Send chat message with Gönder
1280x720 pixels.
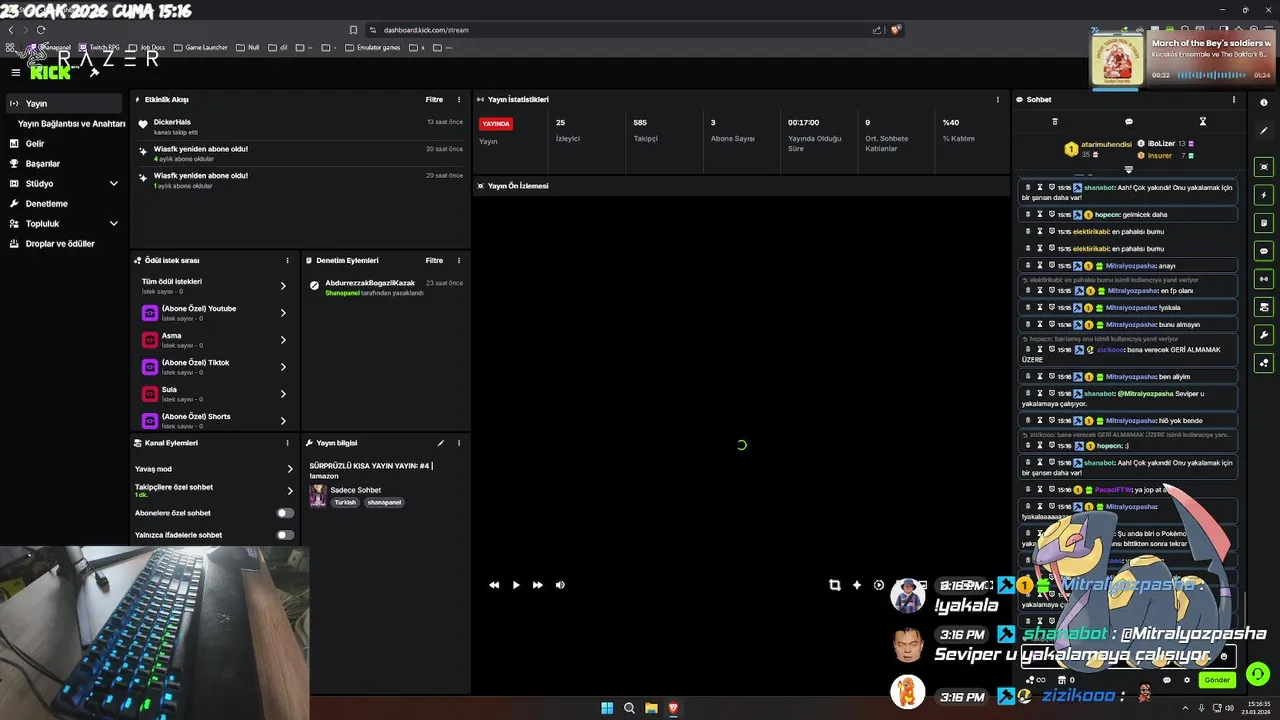(1217, 680)
